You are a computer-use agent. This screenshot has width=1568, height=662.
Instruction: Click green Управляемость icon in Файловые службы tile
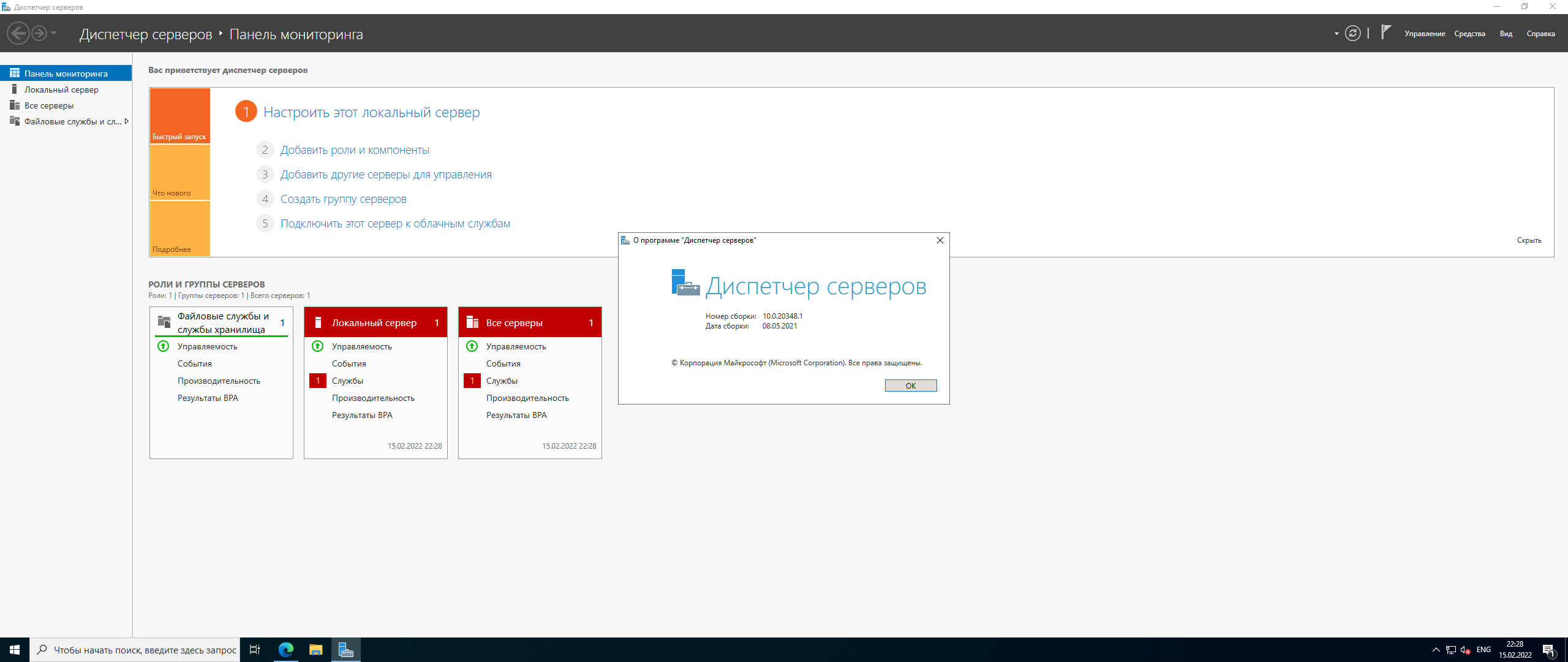(x=164, y=346)
